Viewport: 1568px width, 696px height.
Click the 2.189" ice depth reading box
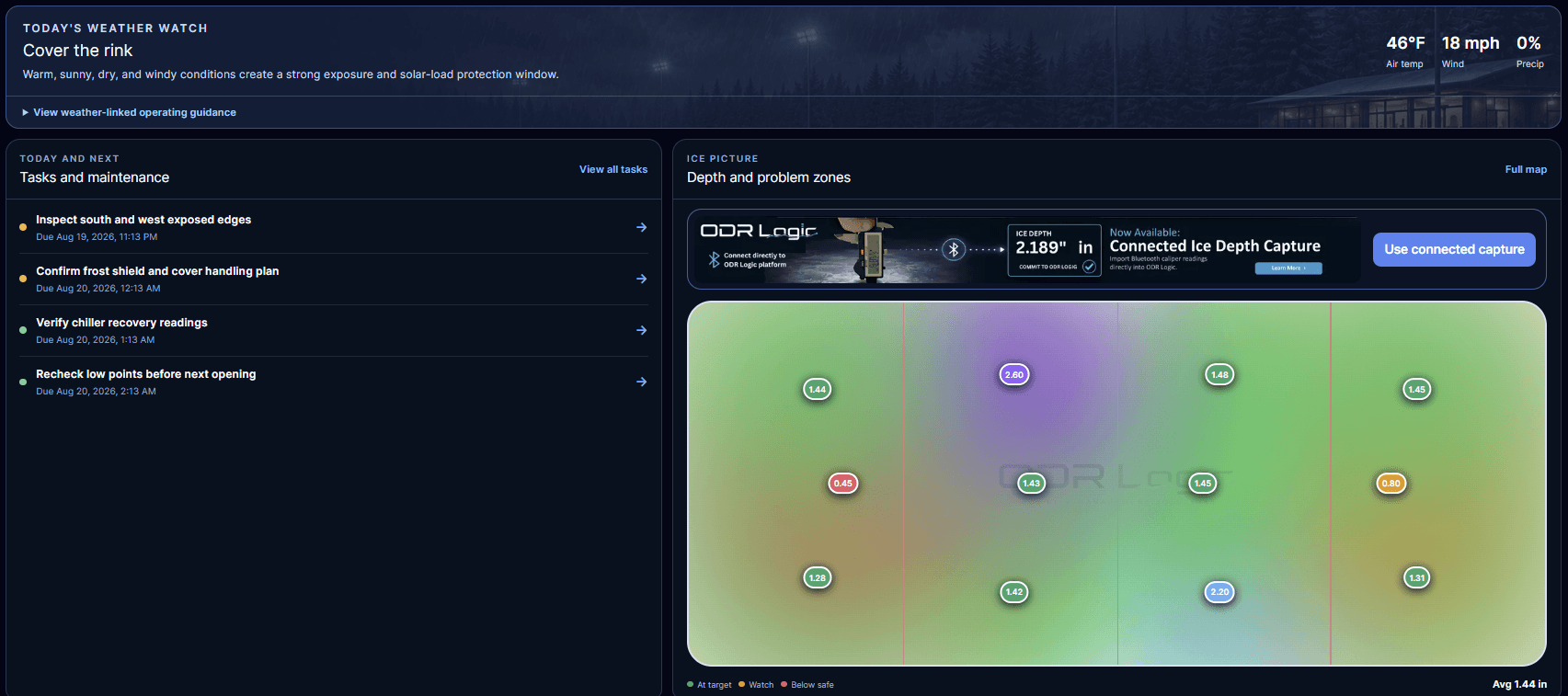pyautogui.click(x=1054, y=250)
